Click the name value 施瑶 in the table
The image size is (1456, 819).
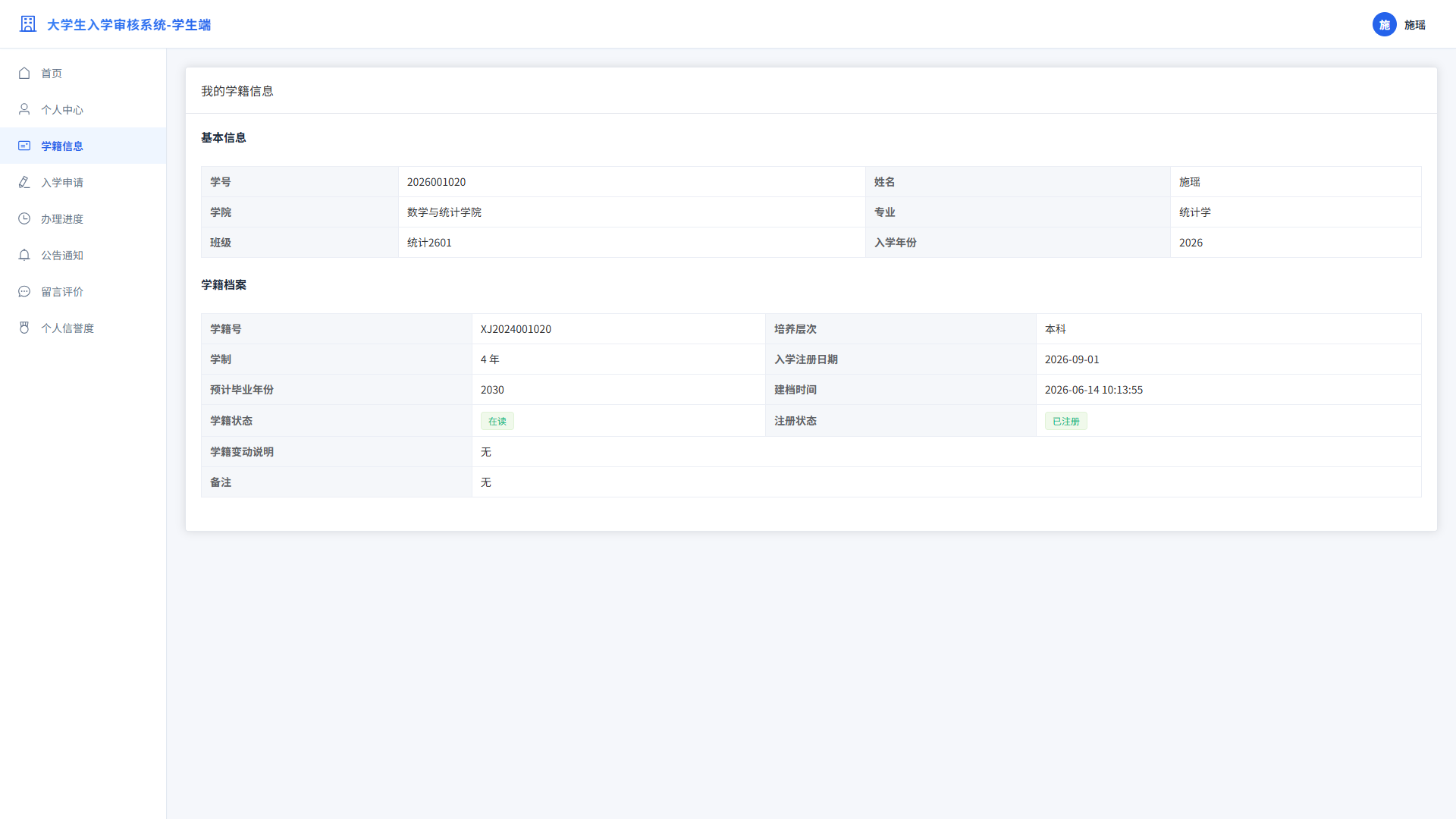(1190, 182)
